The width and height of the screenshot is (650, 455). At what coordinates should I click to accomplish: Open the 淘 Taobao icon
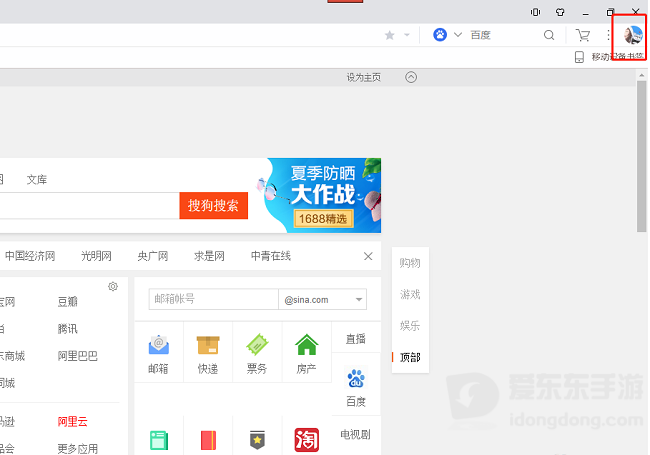pyautogui.click(x=307, y=440)
